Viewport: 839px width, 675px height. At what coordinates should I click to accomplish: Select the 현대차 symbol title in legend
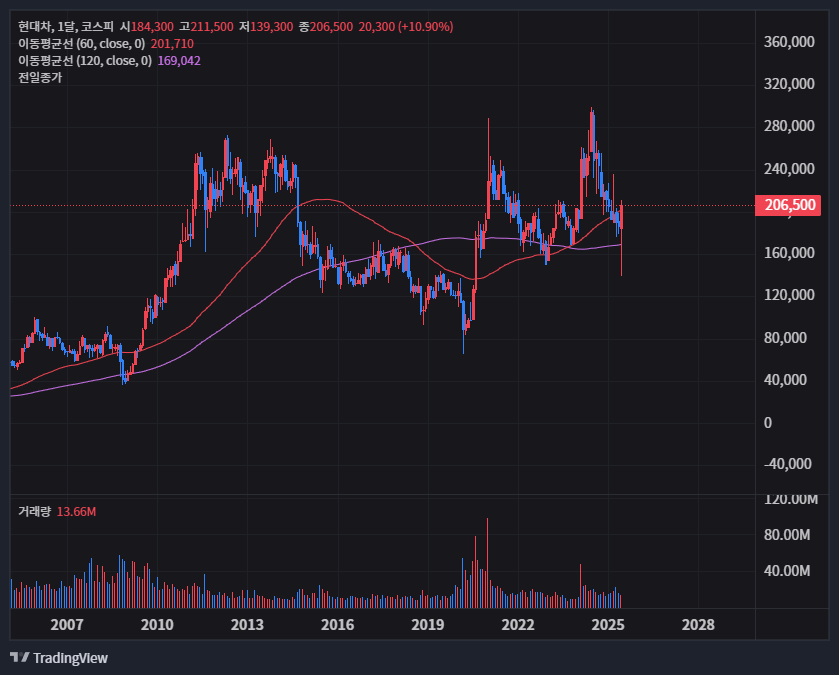(66, 26)
